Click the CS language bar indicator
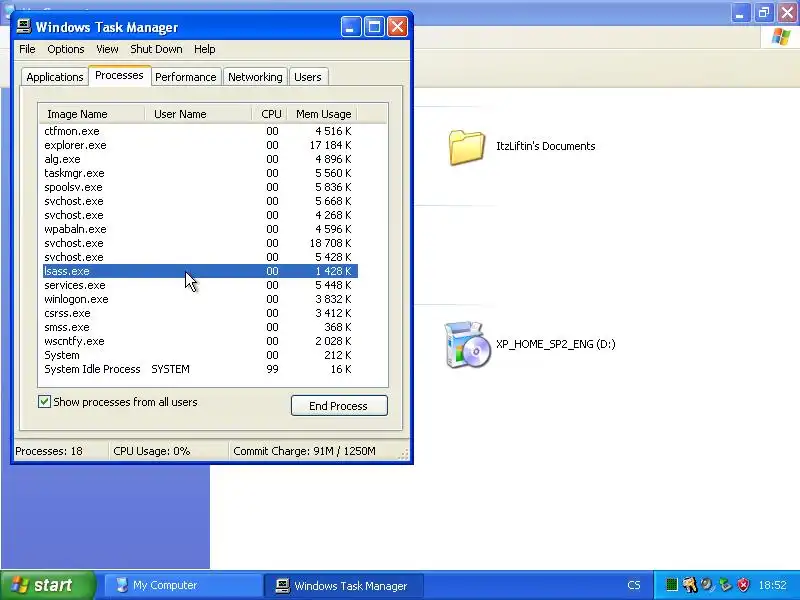The image size is (800, 600). point(634,585)
